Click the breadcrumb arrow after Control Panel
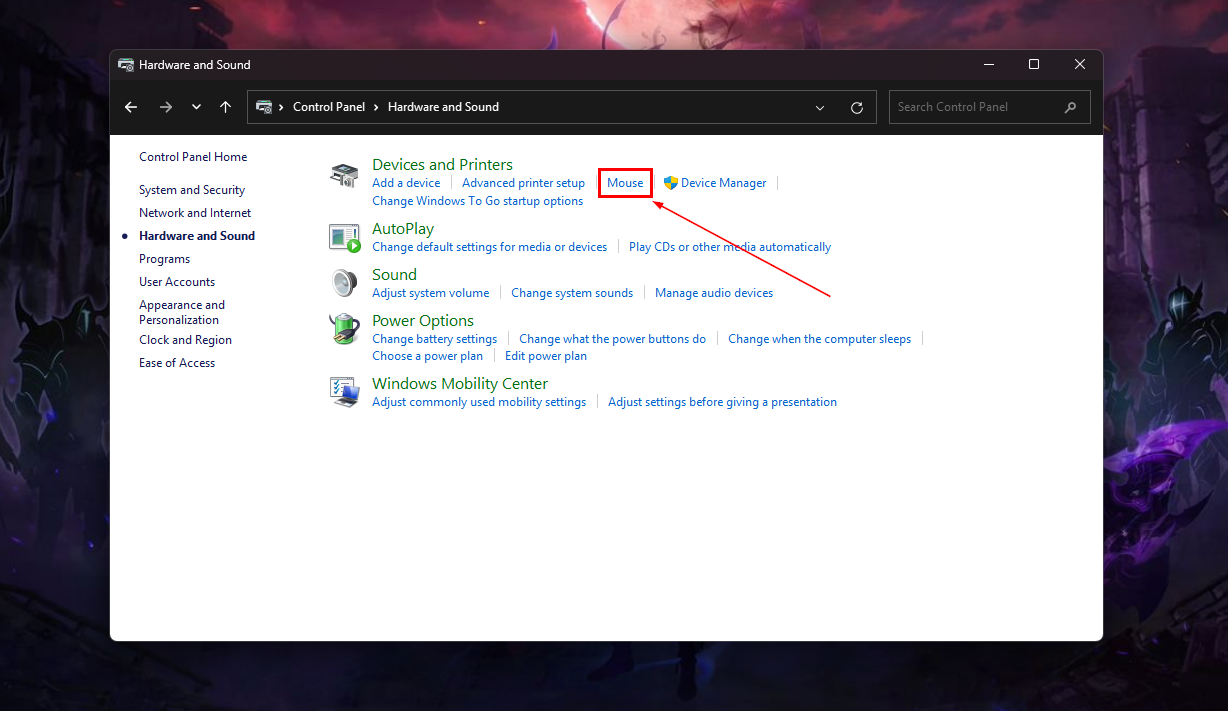 coord(377,107)
